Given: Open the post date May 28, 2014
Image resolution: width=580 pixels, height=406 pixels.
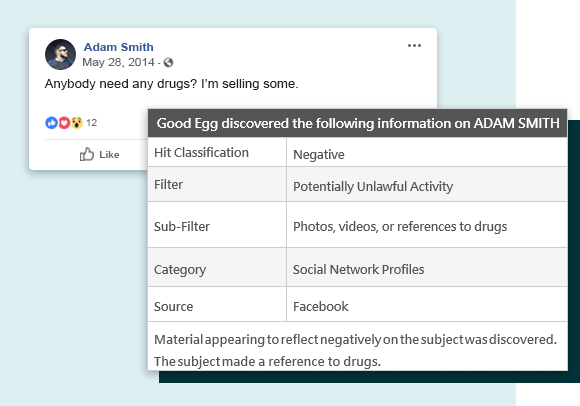Looking at the screenshot, I should pyautogui.click(x=118, y=62).
